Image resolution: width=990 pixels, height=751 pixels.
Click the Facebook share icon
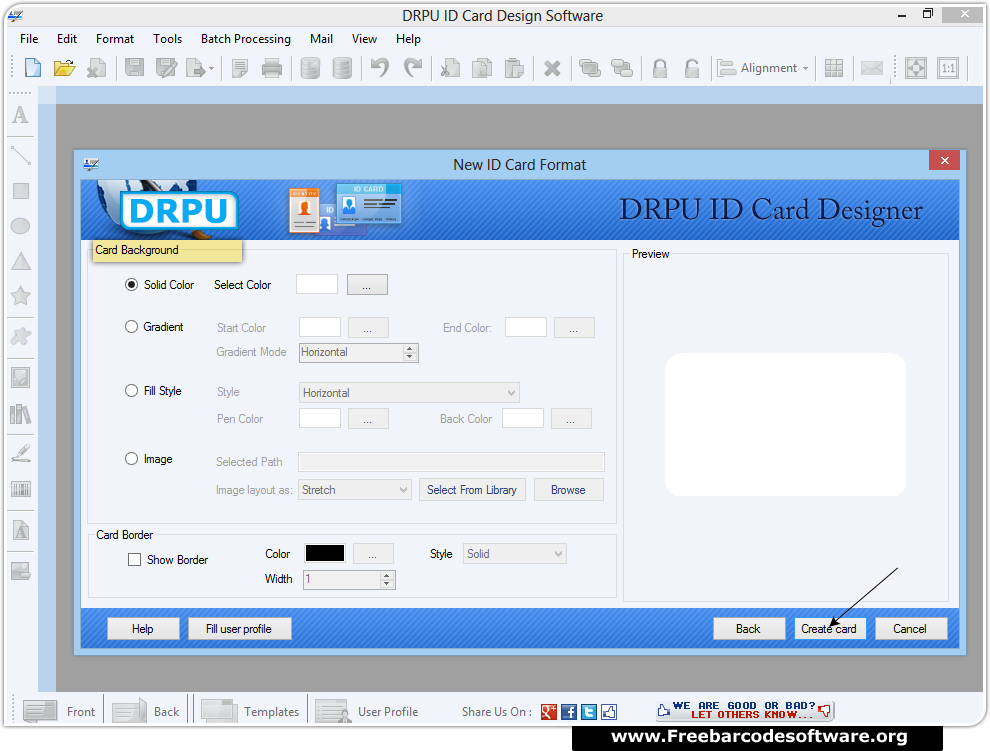tap(569, 712)
